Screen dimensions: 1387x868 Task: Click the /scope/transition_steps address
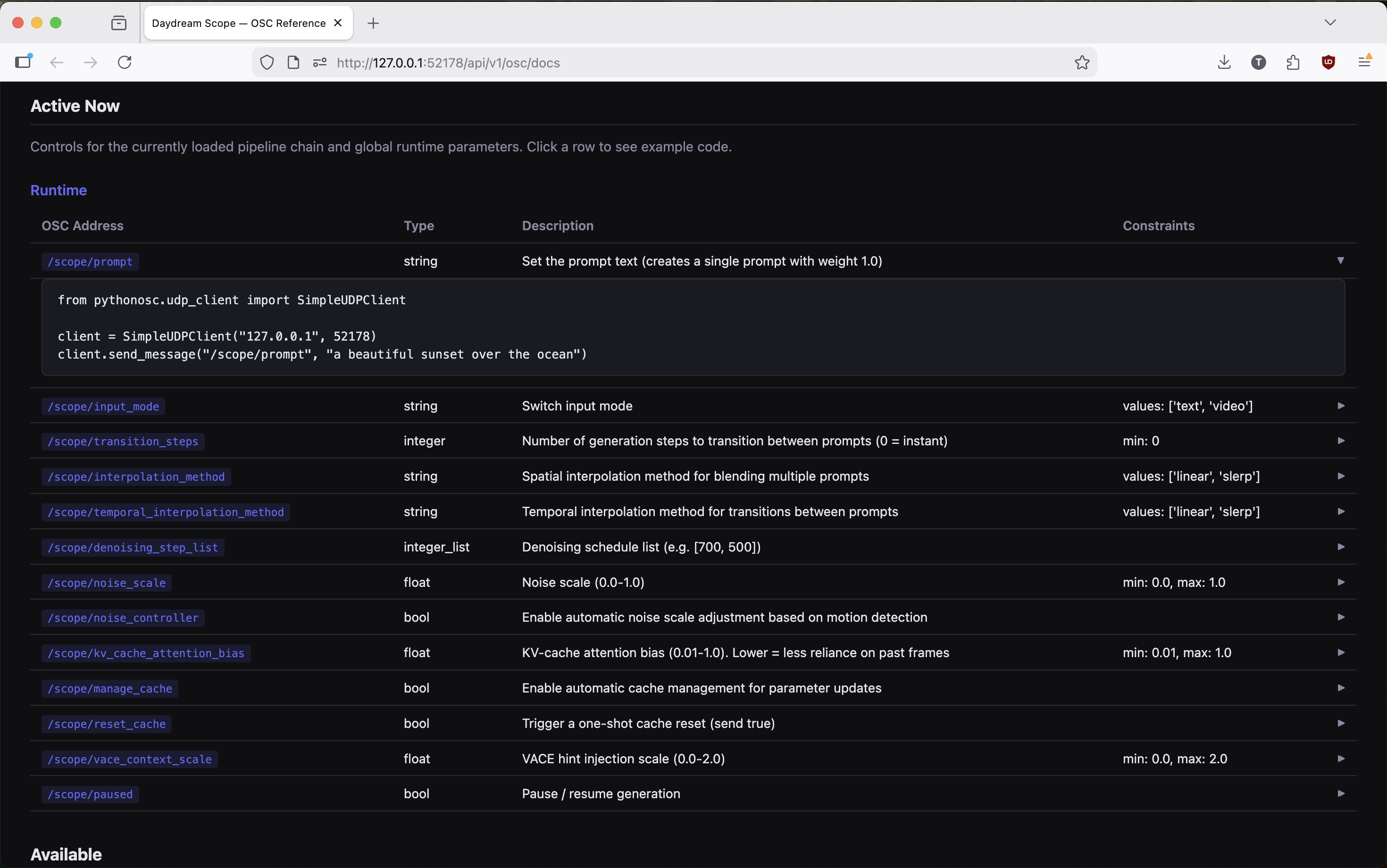click(123, 442)
